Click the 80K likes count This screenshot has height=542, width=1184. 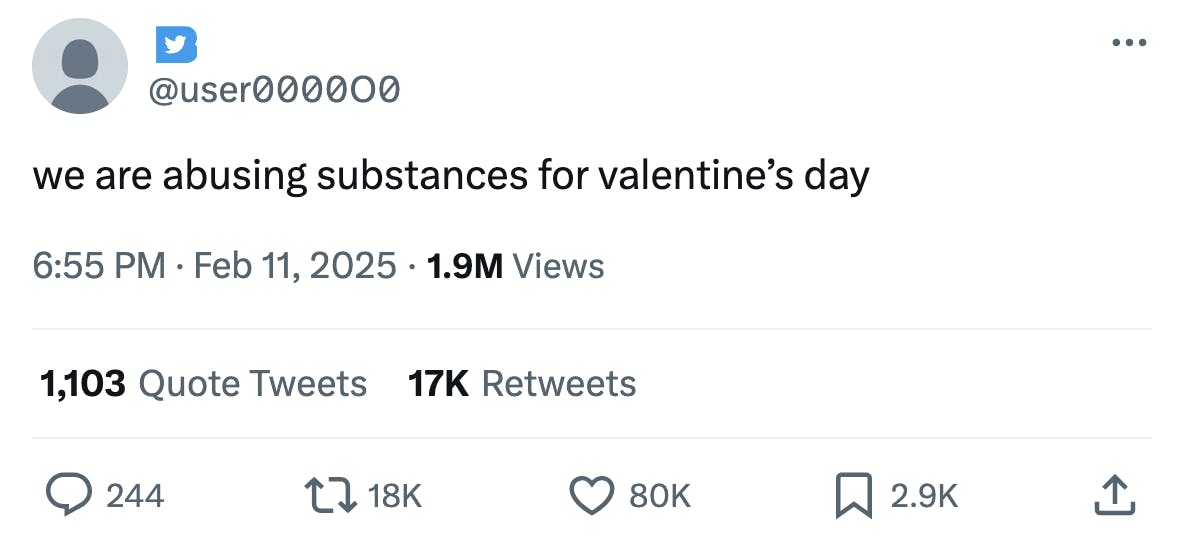[x=659, y=495]
